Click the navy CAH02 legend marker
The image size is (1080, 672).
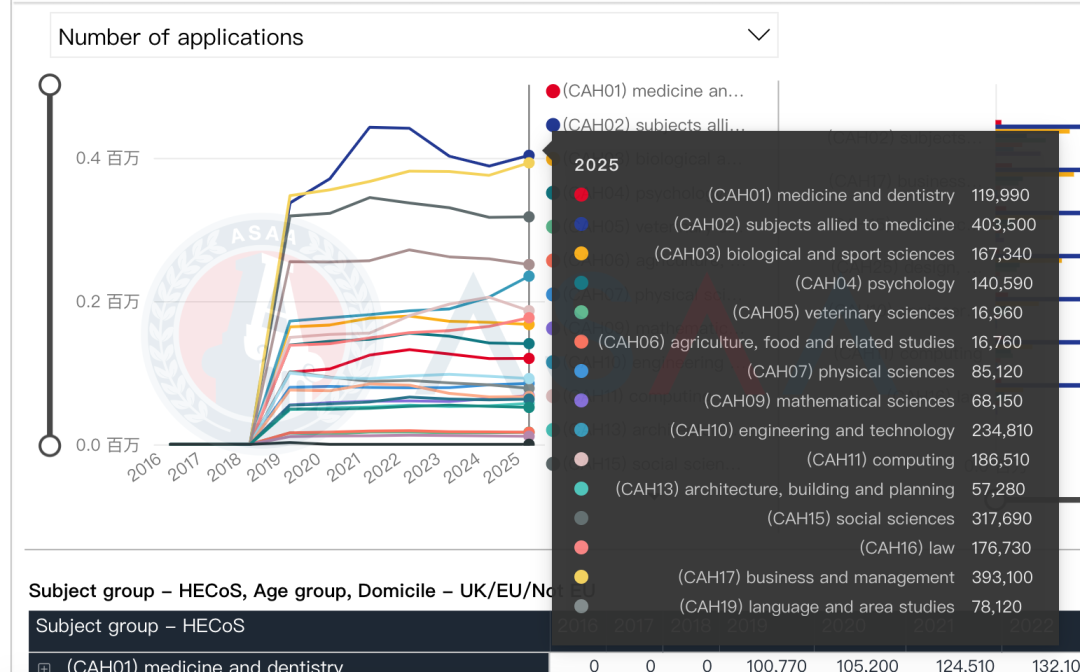coord(552,125)
